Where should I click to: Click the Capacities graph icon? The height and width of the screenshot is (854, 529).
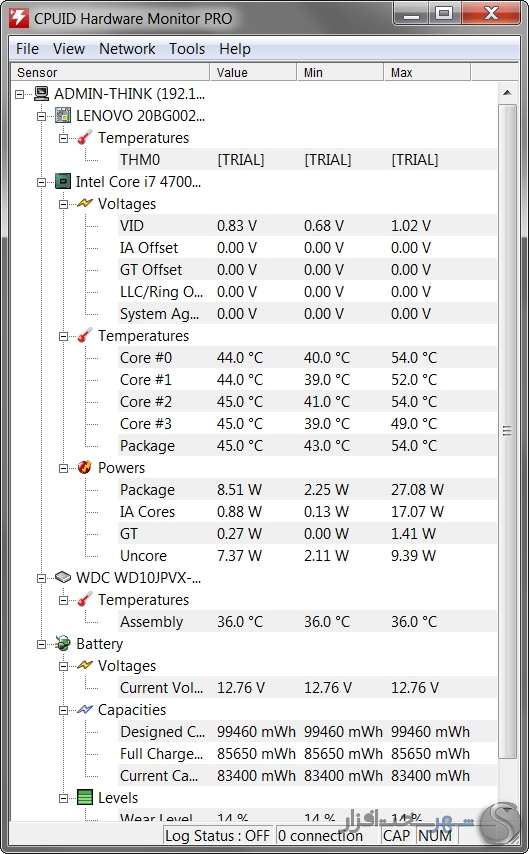(x=84, y=710)
